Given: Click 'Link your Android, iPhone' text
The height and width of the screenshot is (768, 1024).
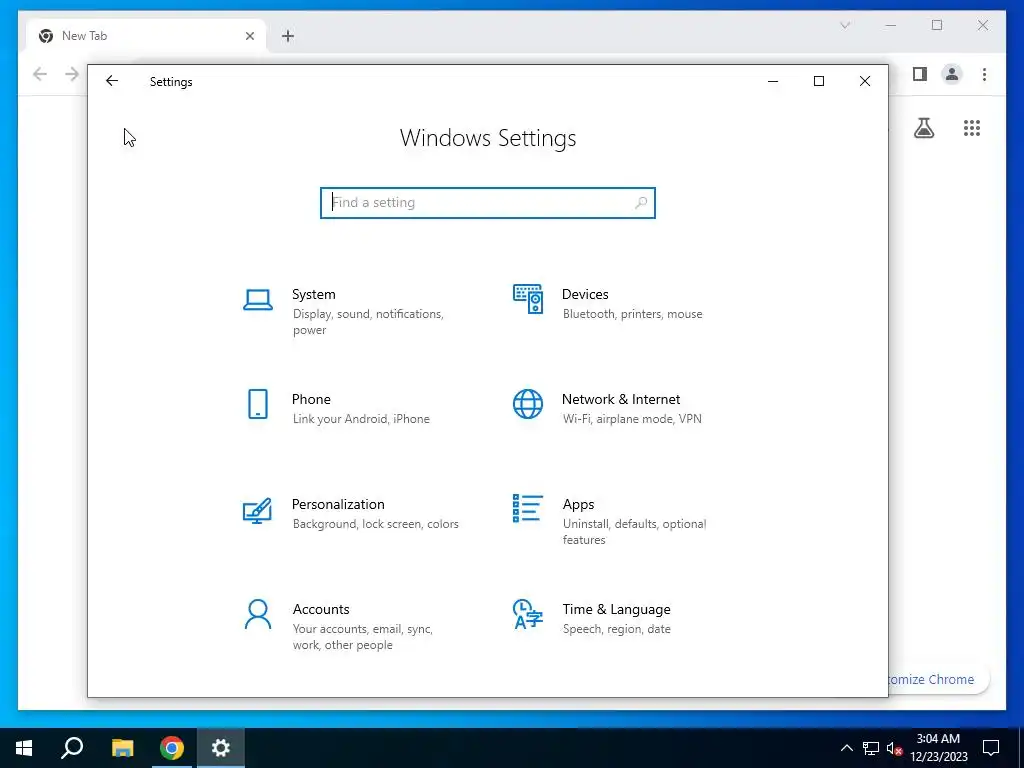Looking at the screenshot, I should (x=361, y=419).
